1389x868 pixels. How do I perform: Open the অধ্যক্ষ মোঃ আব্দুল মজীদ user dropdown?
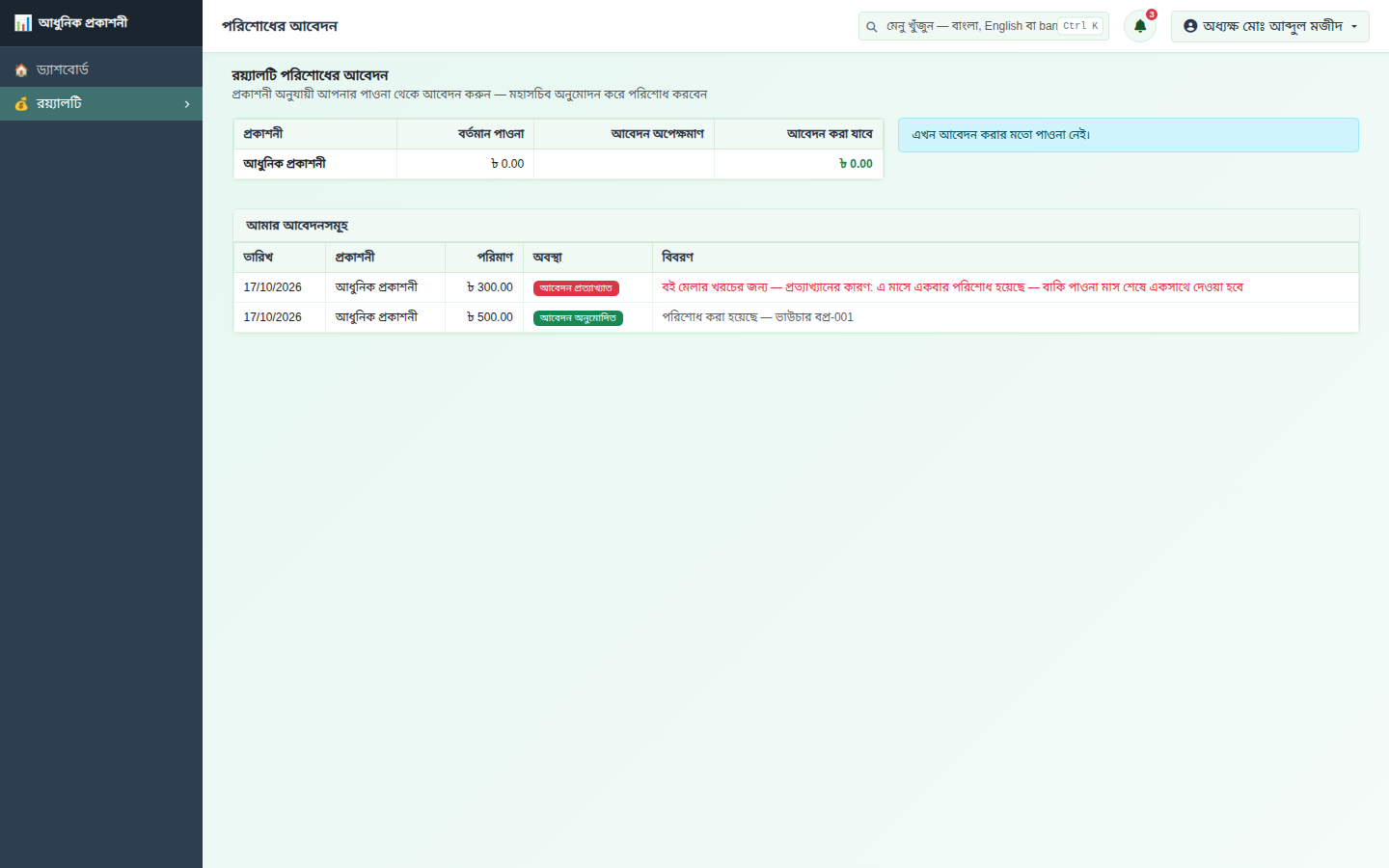point(1270,26)
